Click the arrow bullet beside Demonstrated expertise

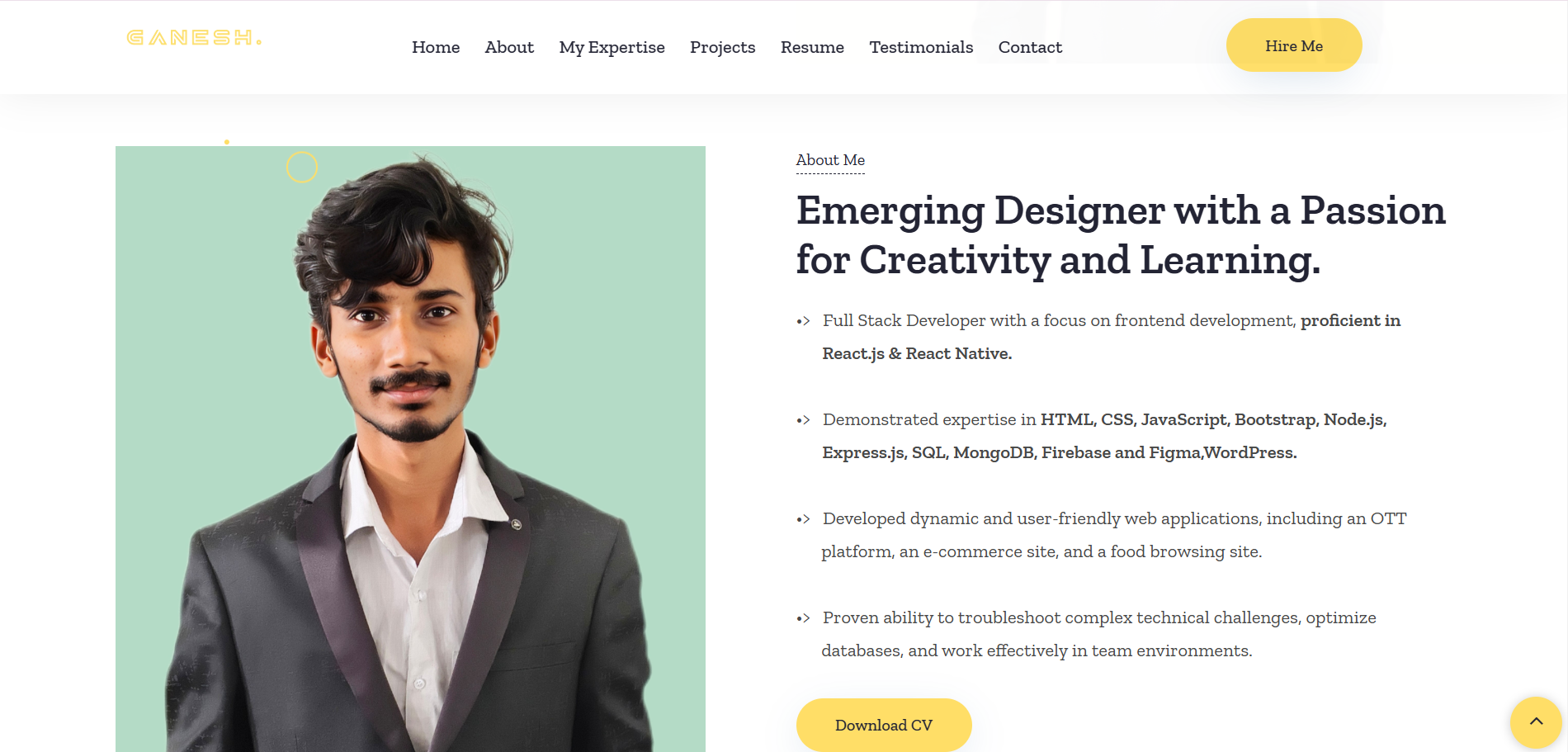click(803, 420)
